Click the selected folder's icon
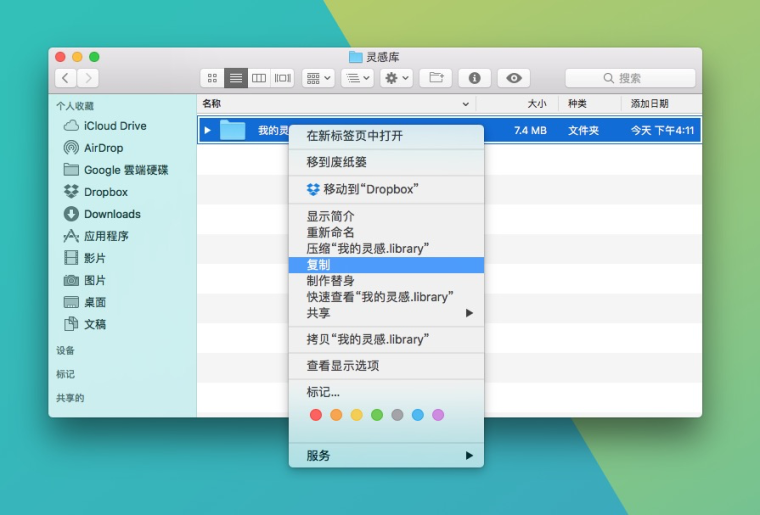Screen dimensions: 760x515 pyautogui.click(x=233, y=130)
